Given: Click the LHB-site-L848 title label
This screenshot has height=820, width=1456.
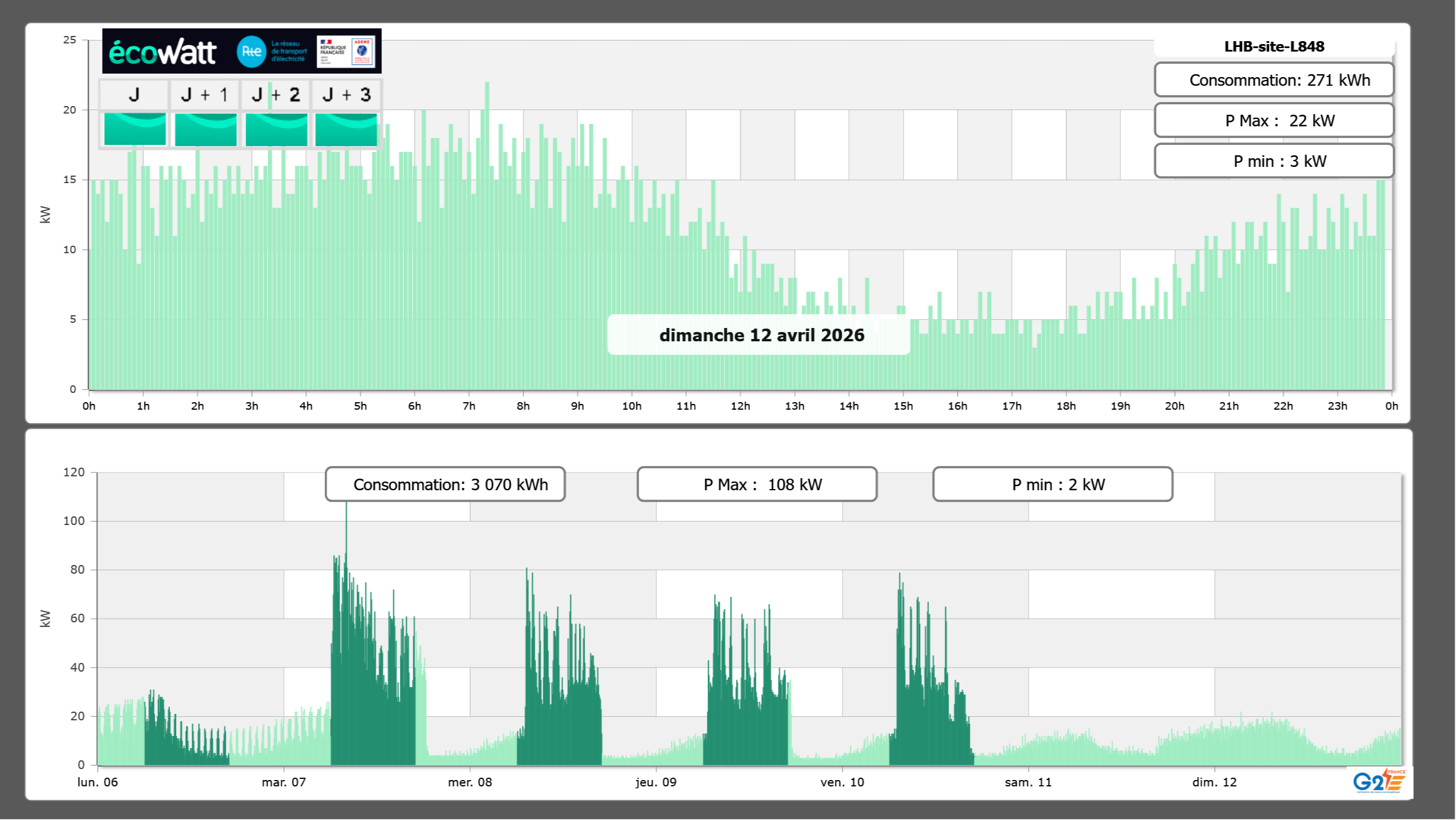Looking at the screenshot, I should click(x=1274, y=46).
